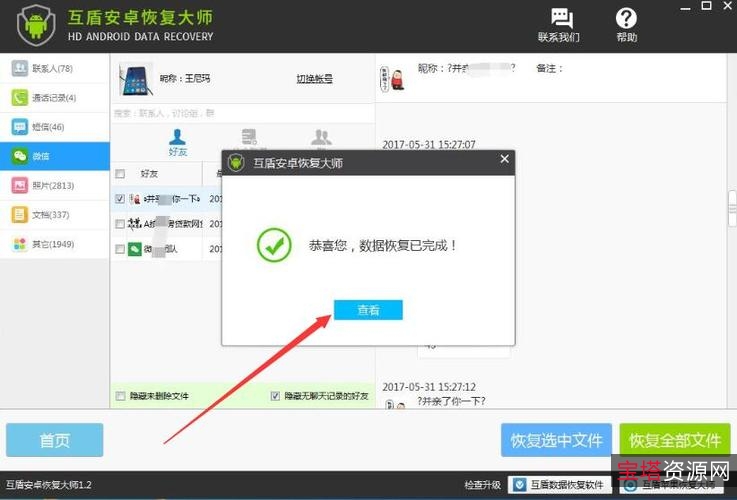This screenshot has width=737, height=500.
Task: Select 联系人(78) in sidebar
Action: (x=55, y=69)
